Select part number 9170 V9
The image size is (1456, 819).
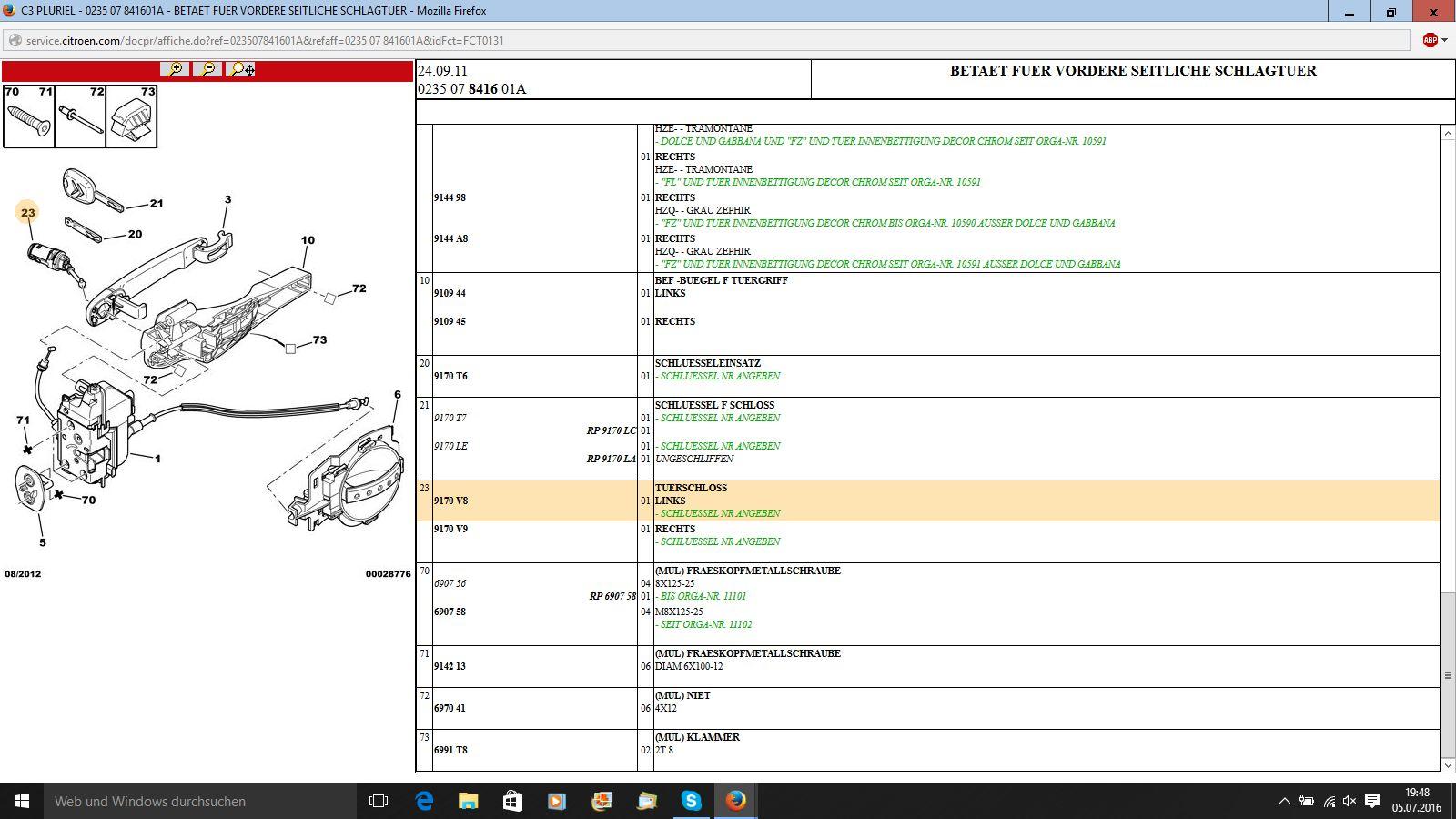click(450, 529)
